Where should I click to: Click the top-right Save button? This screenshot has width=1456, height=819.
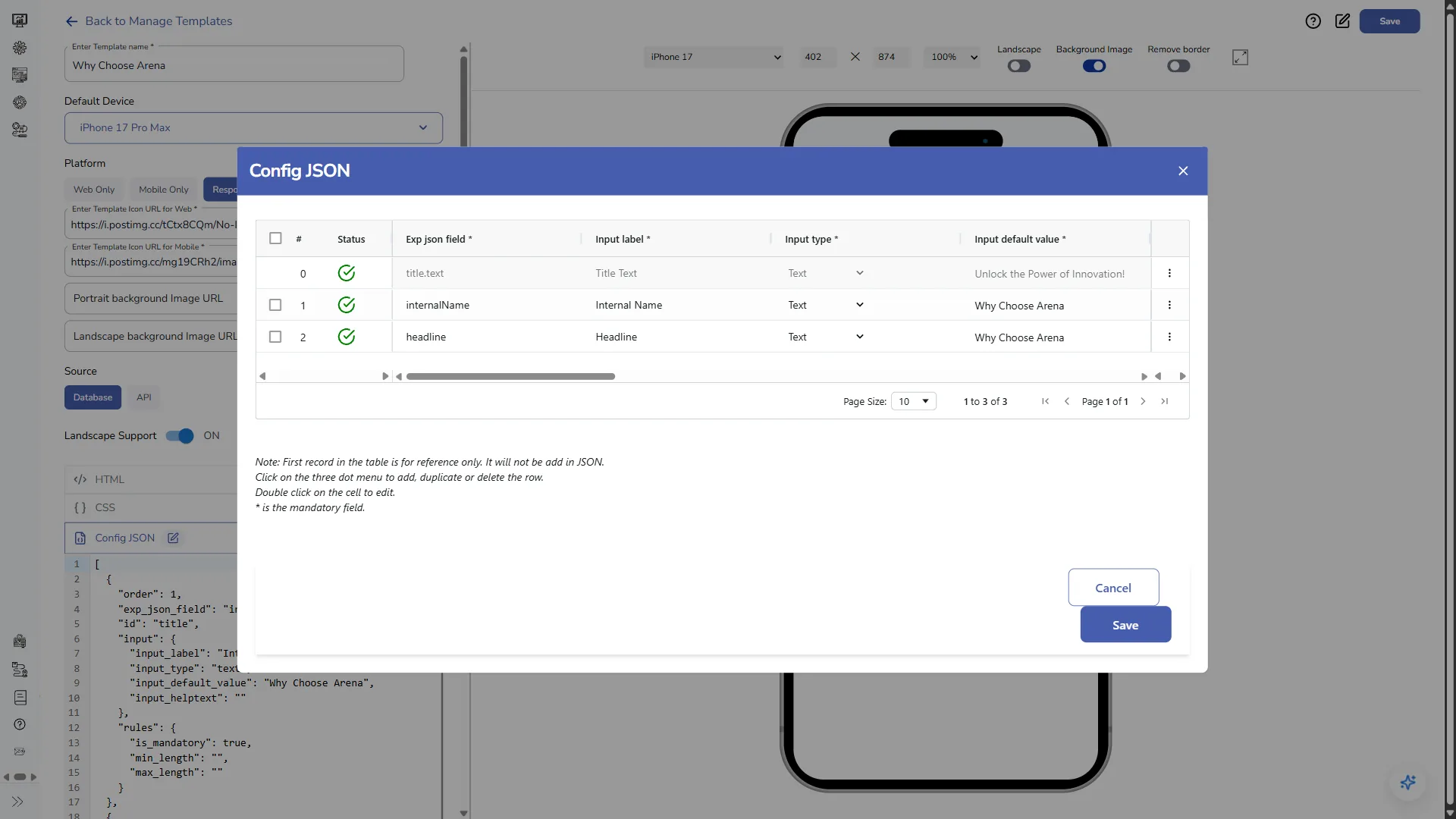click(1389, 21)
